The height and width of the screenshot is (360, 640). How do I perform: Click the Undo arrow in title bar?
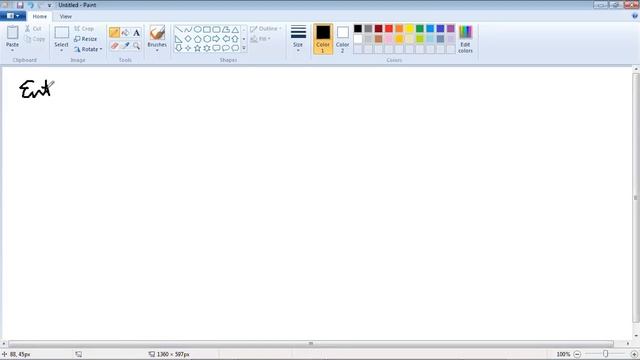tap(30, 5)
